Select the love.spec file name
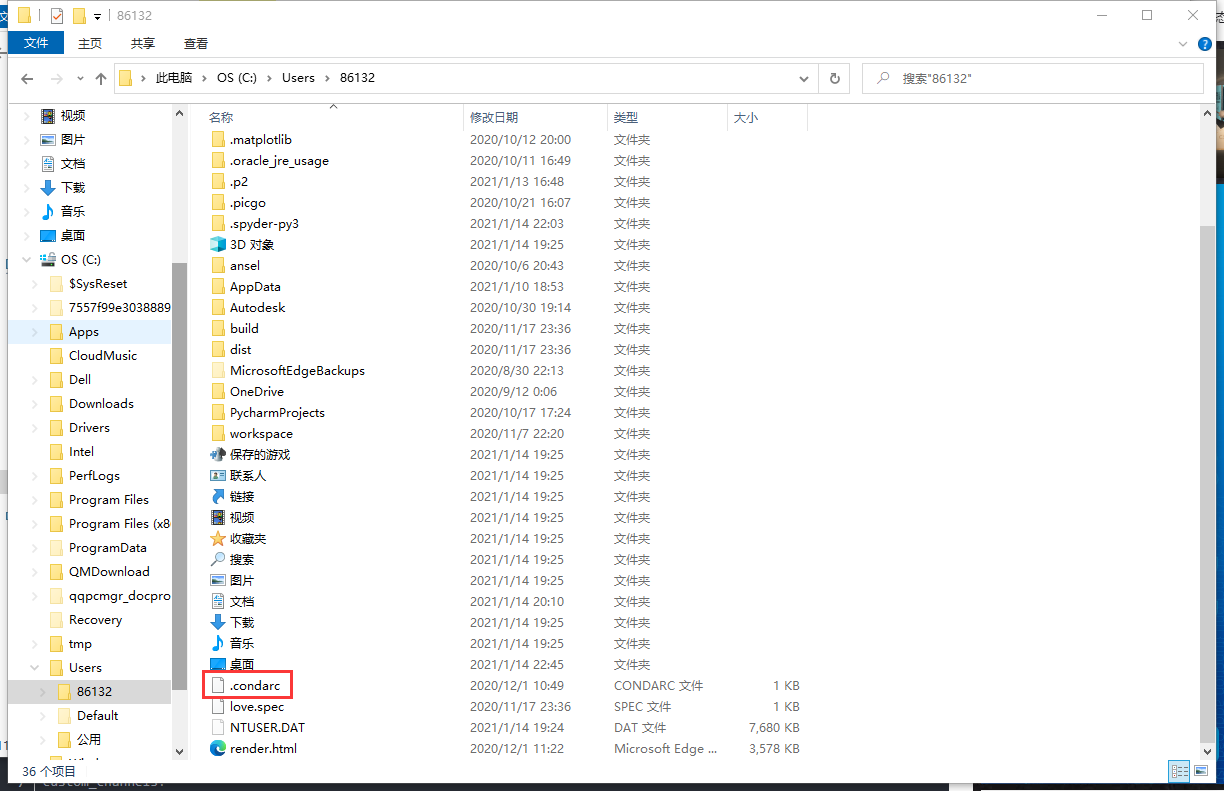 tap(257, 707)
